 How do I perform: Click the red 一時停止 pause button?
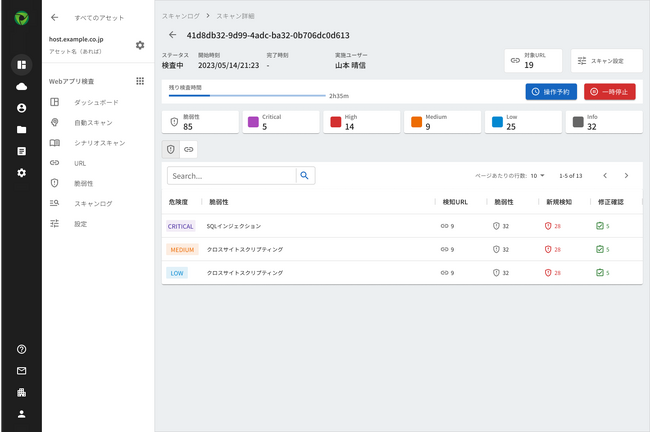click(x=609, y=91)
